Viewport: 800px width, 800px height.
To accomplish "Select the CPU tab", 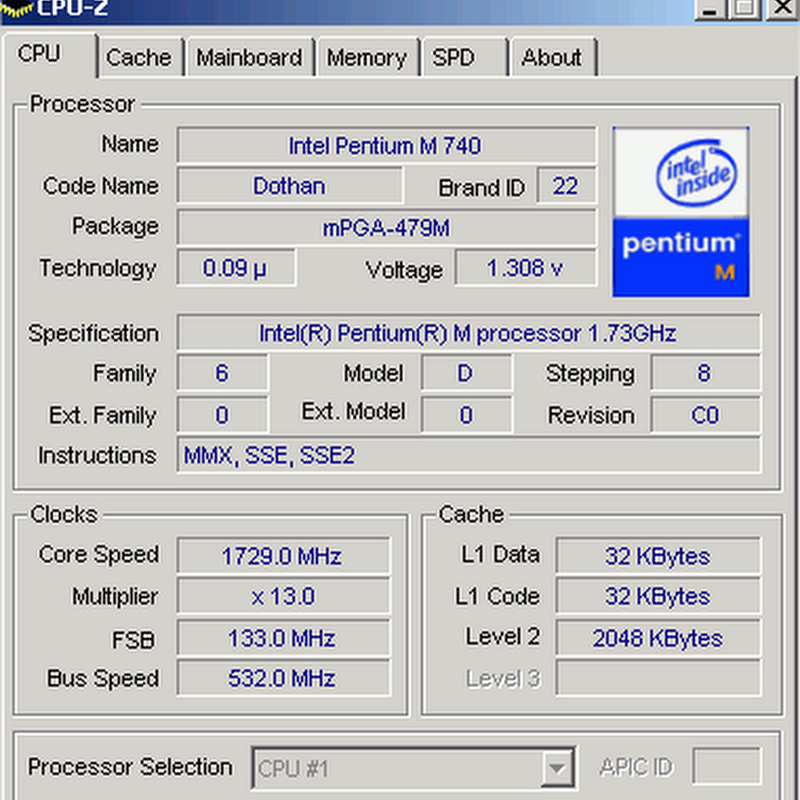I will [x=50, y=55].
